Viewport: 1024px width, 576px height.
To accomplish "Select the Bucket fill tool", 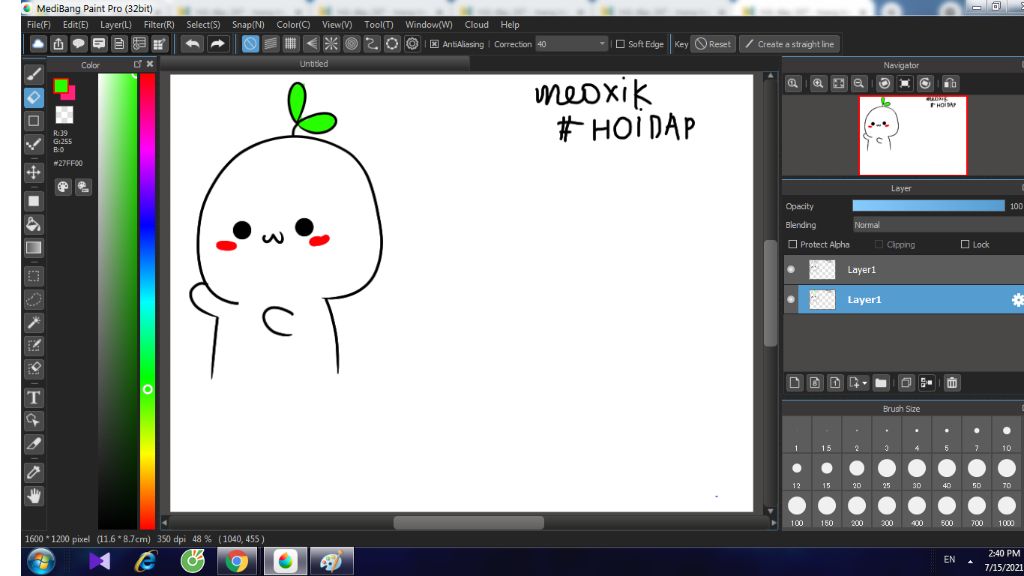I will point(34,225).
